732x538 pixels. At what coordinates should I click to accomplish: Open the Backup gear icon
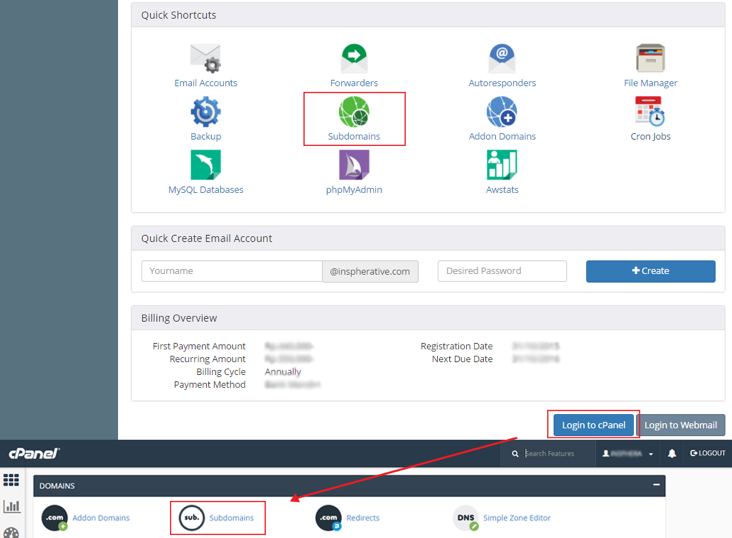(x=205, y=112)
